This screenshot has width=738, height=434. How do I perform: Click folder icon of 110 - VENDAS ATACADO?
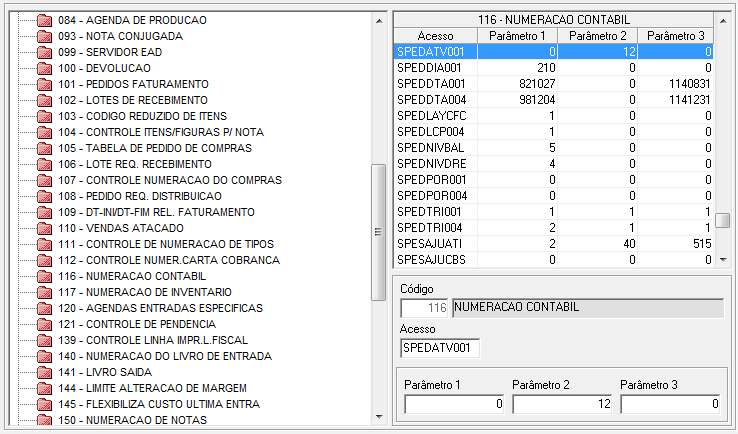coord(44,228)
